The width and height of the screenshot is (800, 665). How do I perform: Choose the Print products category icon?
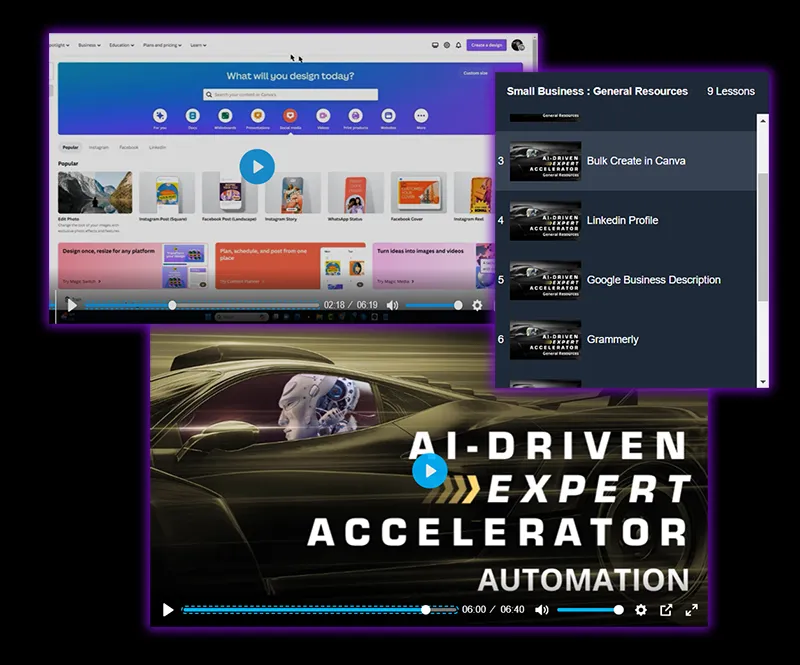pyautogui.click(x=356, y=116)
